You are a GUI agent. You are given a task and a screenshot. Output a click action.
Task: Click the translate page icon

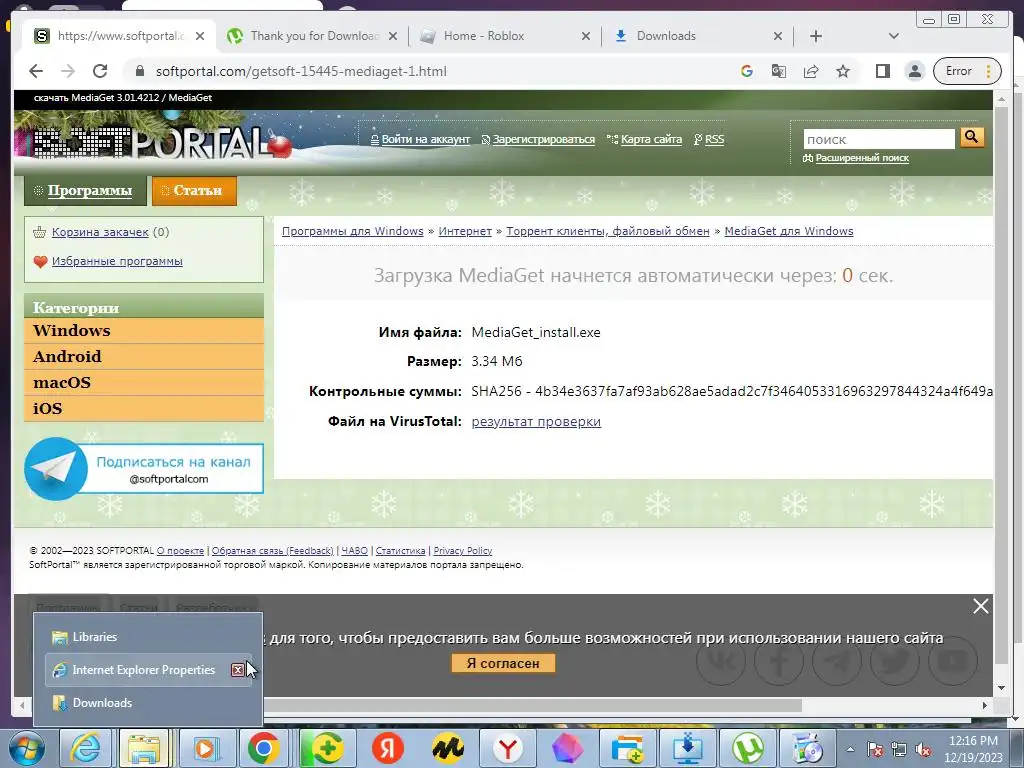pos(778,71)
